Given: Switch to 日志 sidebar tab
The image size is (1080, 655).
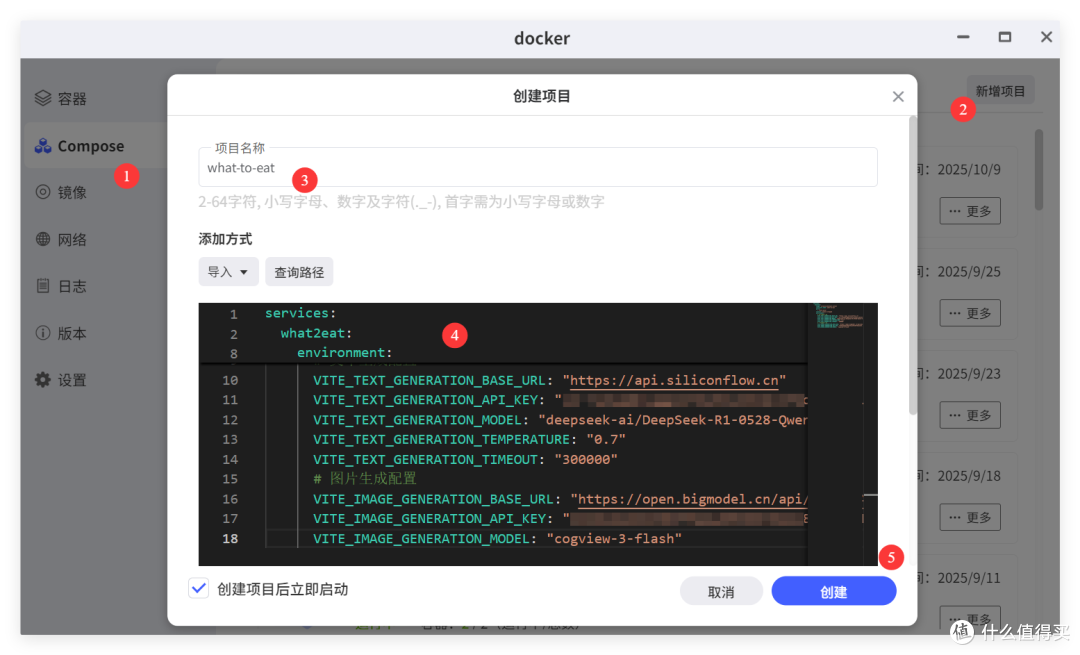Looking at the screenshot, I should (95, 286).
